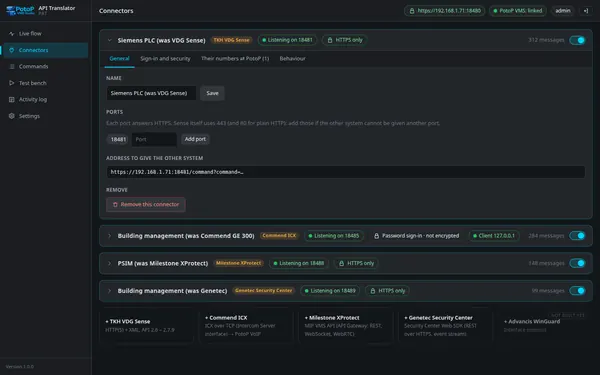The width and height of the screenshot is (600, 375).
Task: Open the Sign-in and security tab
Action: click(165, 59)
